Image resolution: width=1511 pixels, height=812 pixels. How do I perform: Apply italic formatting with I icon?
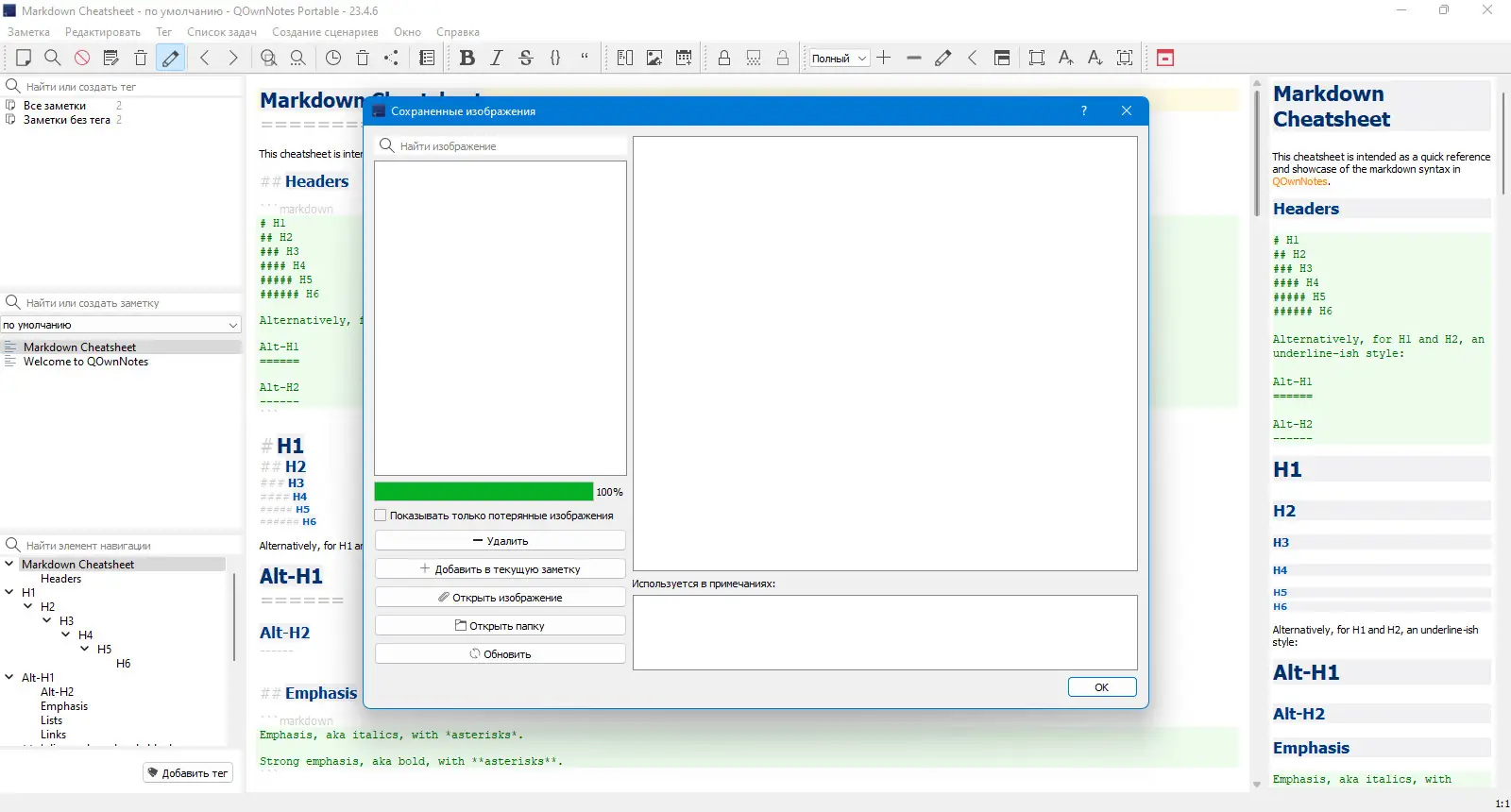tap(497, 58)
